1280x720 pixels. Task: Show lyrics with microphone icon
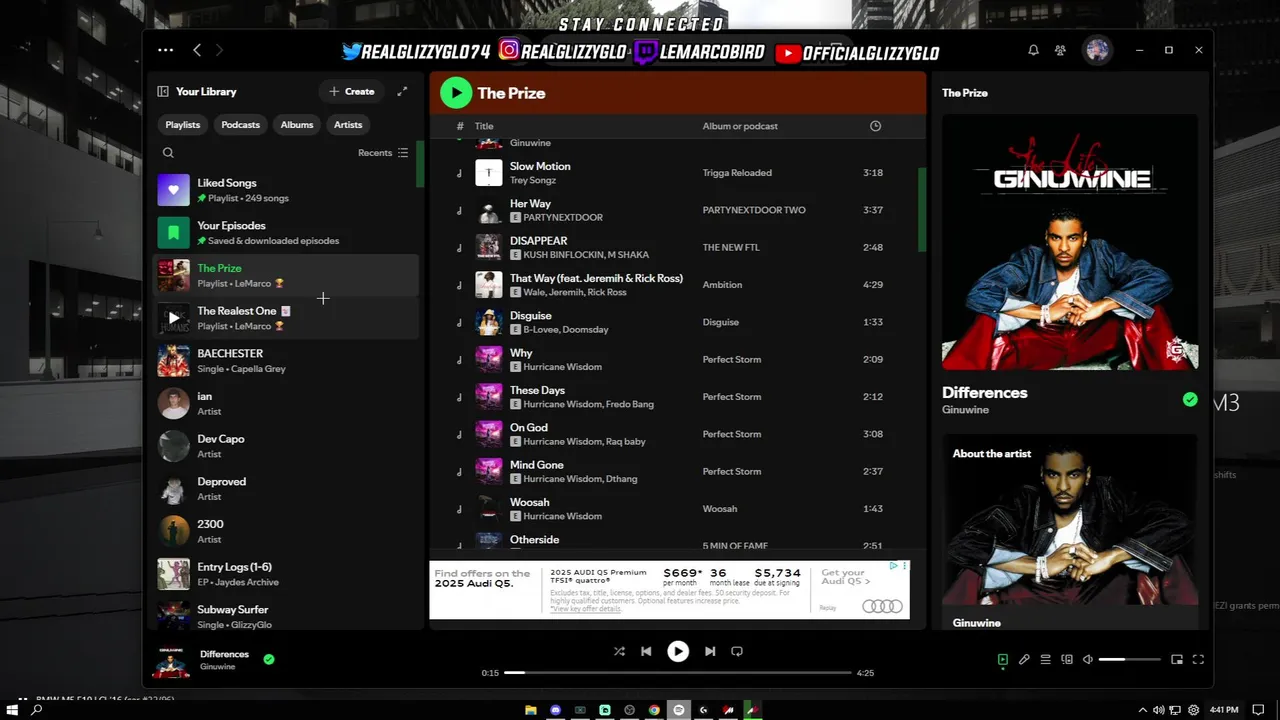click(x=1024, y=660)
